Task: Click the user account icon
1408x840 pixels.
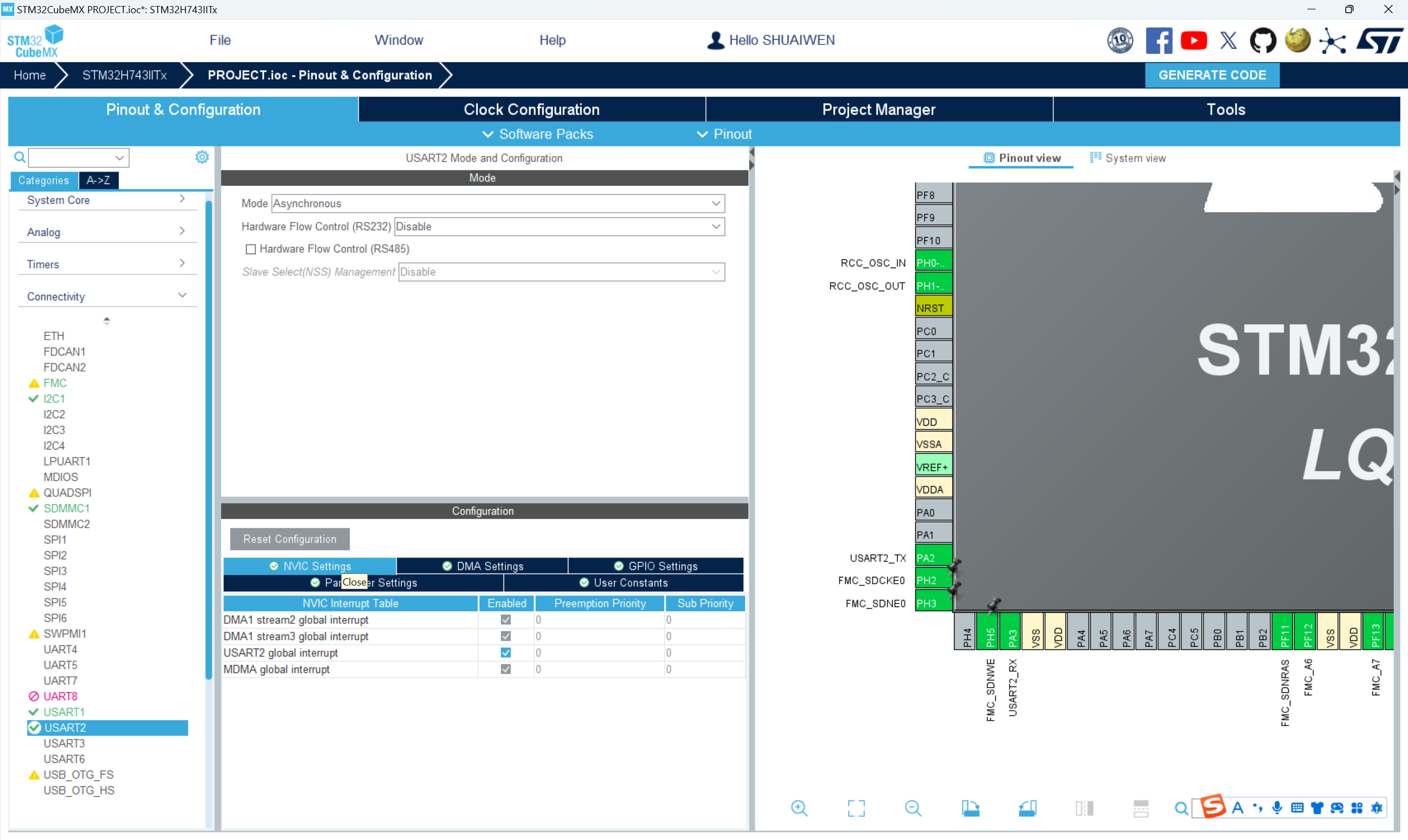Action: 715,40
